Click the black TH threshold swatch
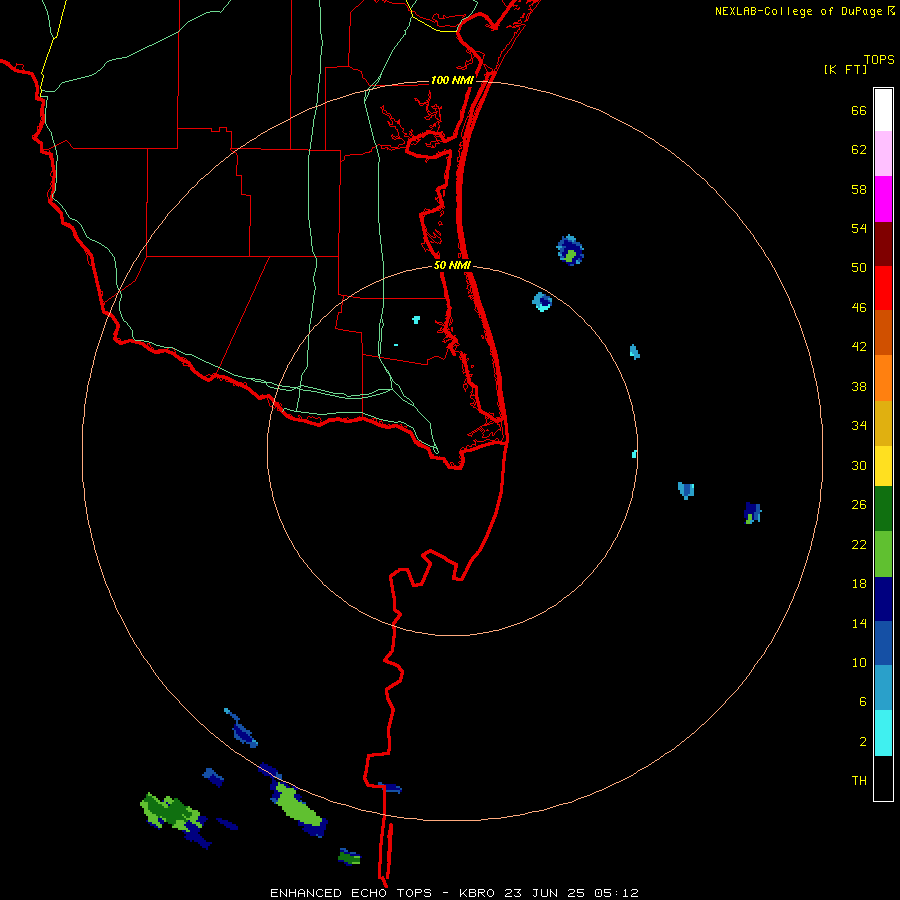The image size is (900, 900). (883, 778)
